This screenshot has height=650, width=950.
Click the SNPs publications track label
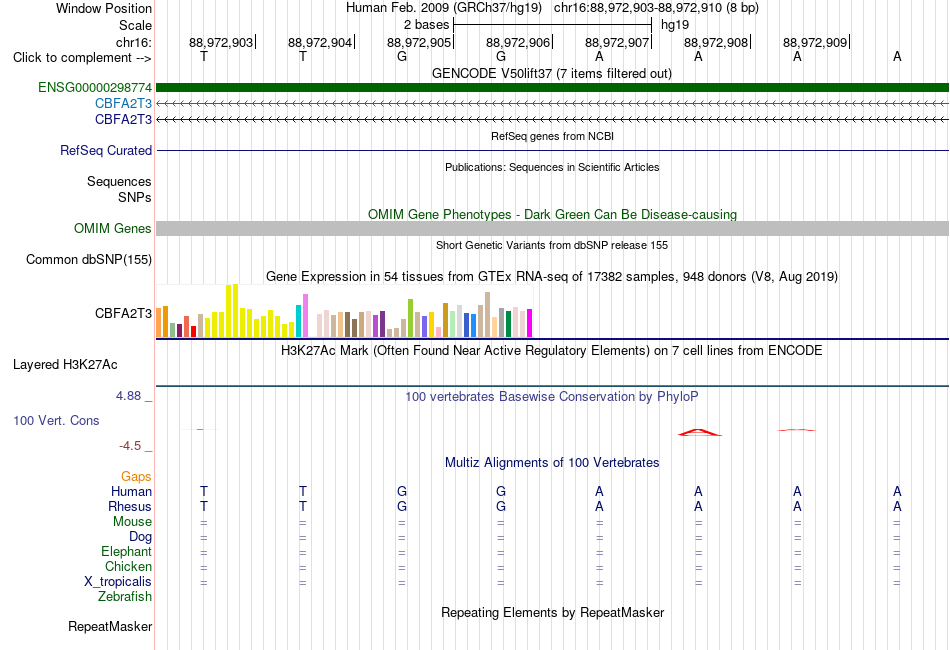[135, 197]
